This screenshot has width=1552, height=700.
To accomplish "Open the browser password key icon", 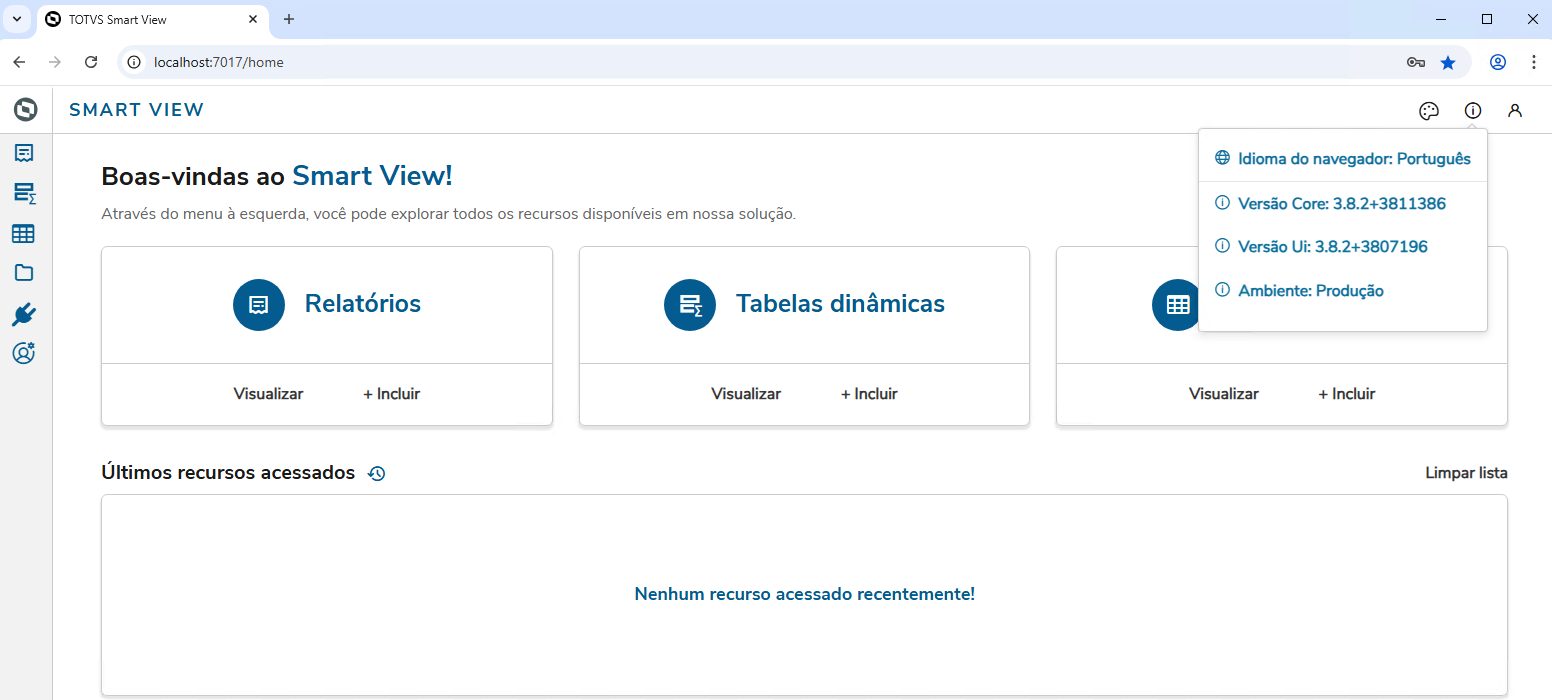I will [x=1415, y=62].
